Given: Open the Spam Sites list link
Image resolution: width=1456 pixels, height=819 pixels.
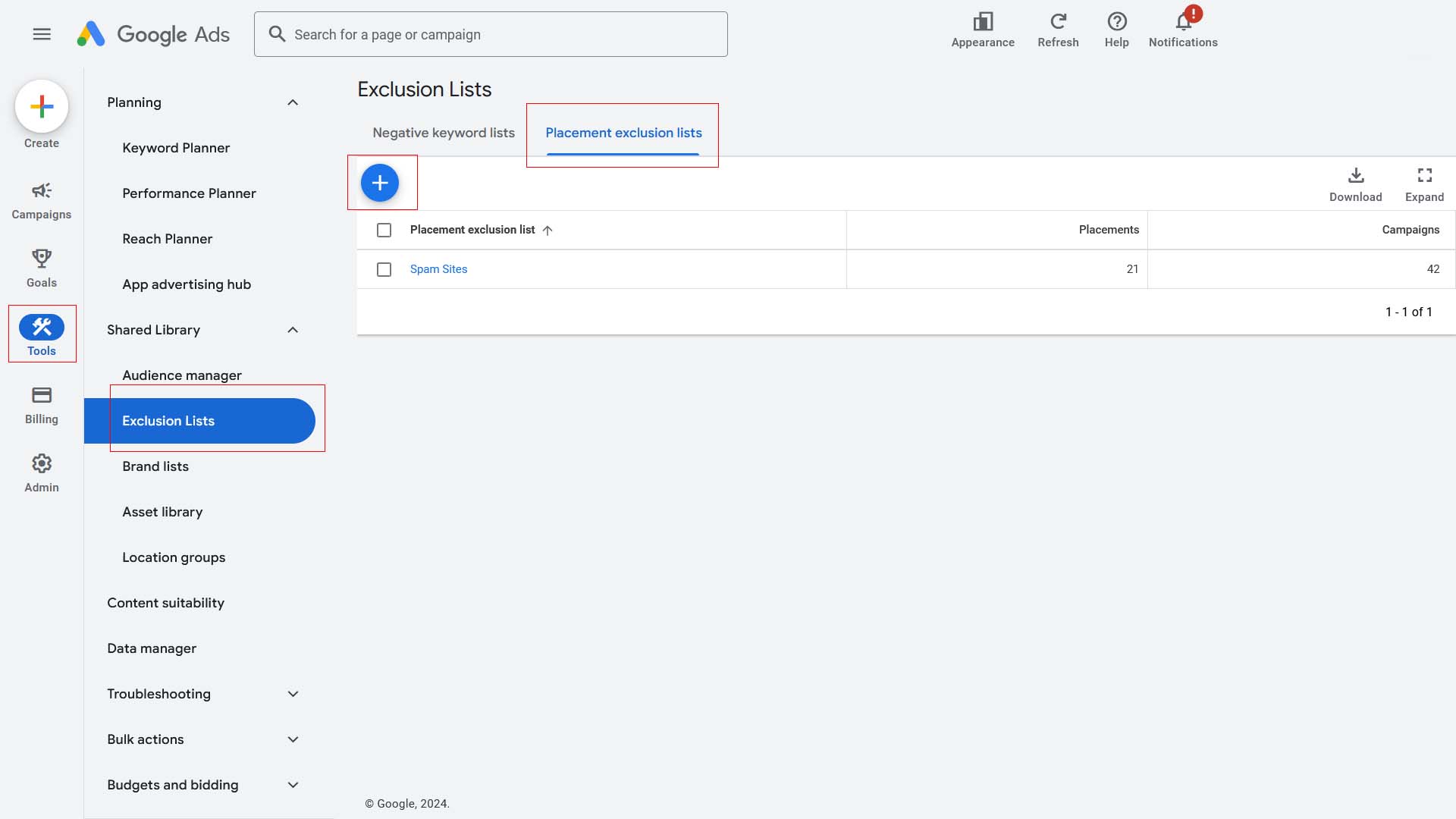Looking at the screenshot, I should tap(438, 269).
